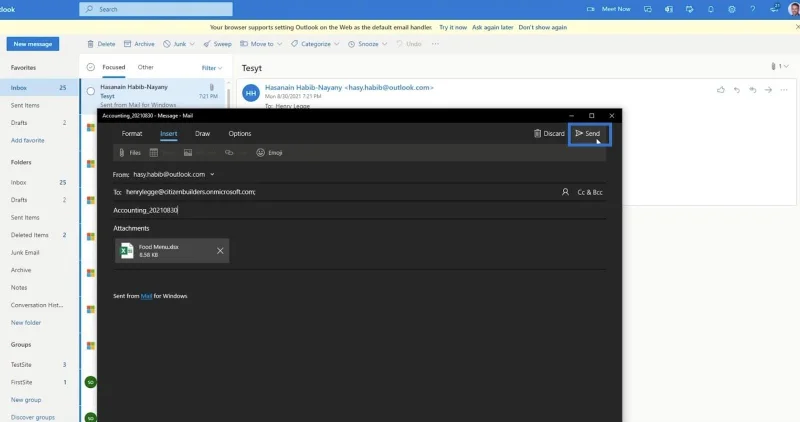The image size is (800, 422).
Task: Switch to the Focused inbox tab
Action: point(113,67)
